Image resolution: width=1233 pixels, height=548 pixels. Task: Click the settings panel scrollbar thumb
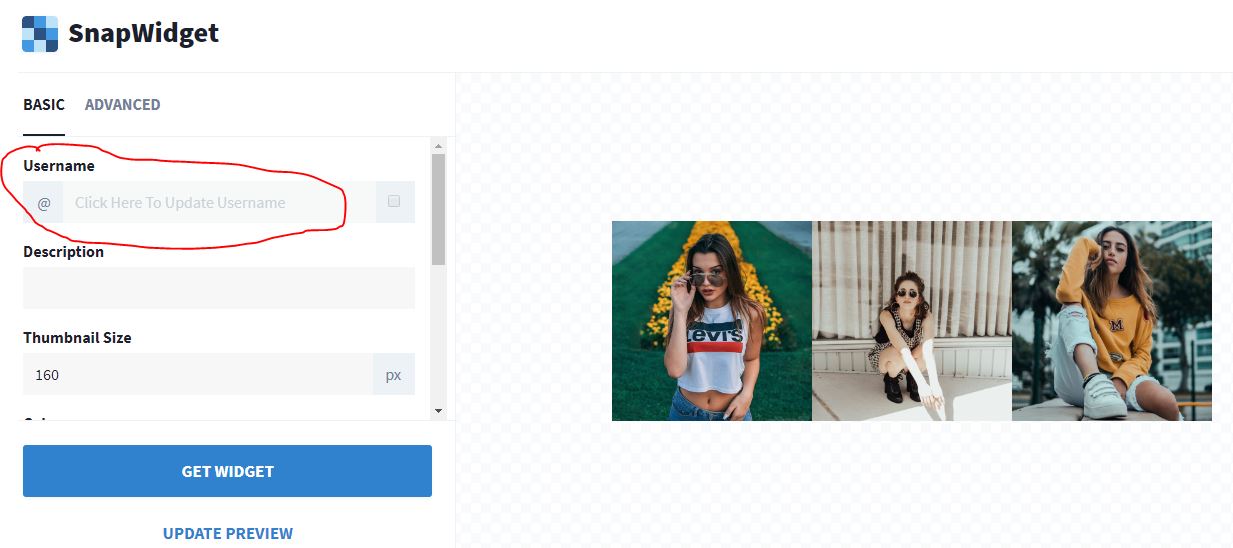(438, 208)
